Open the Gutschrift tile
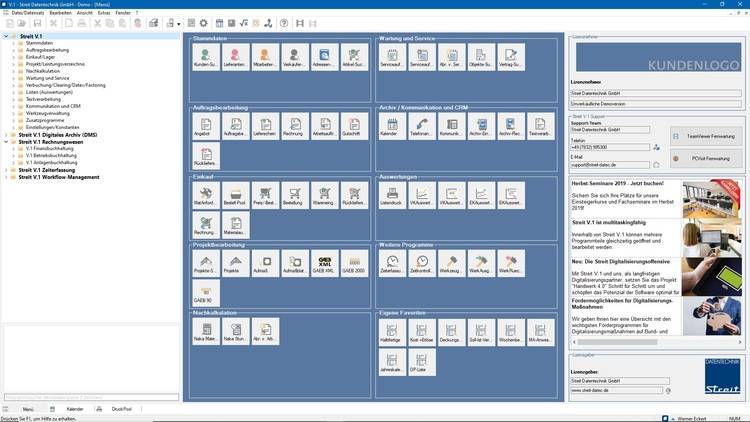The height and width of the screenshot is (422, 750). (x=353, y=127)
